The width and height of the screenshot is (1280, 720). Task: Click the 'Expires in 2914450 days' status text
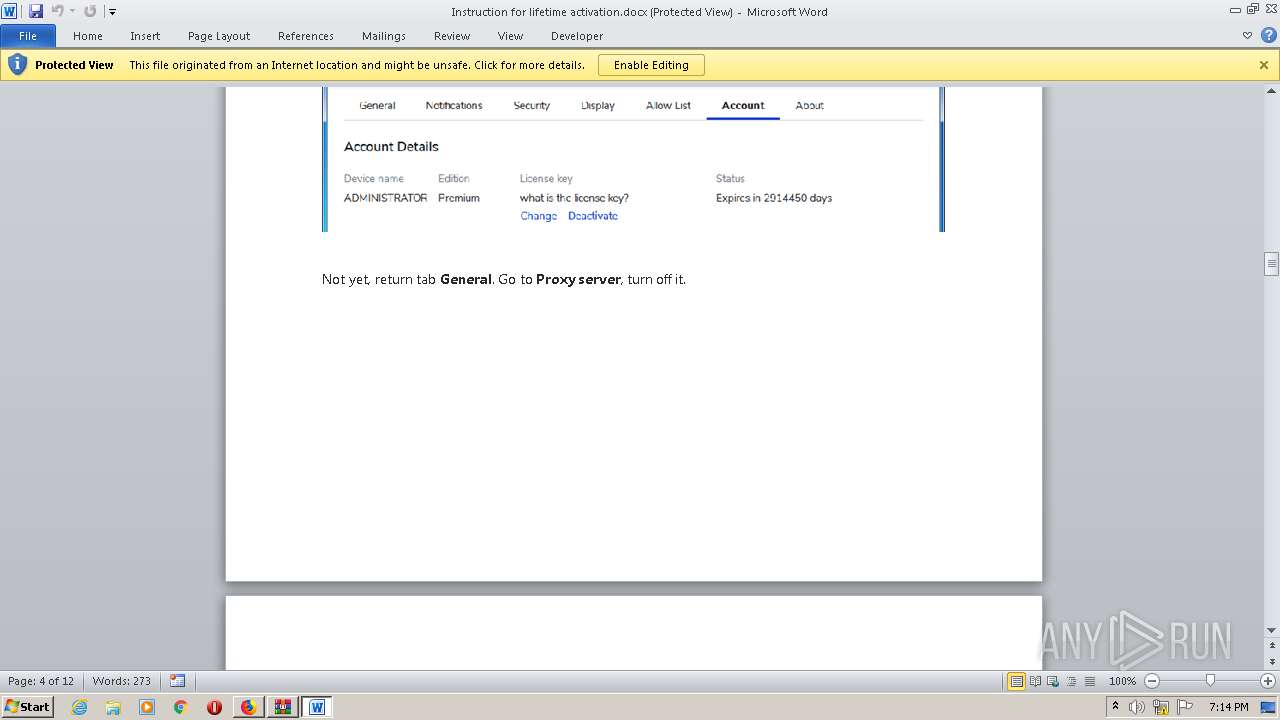coord(774,198)
